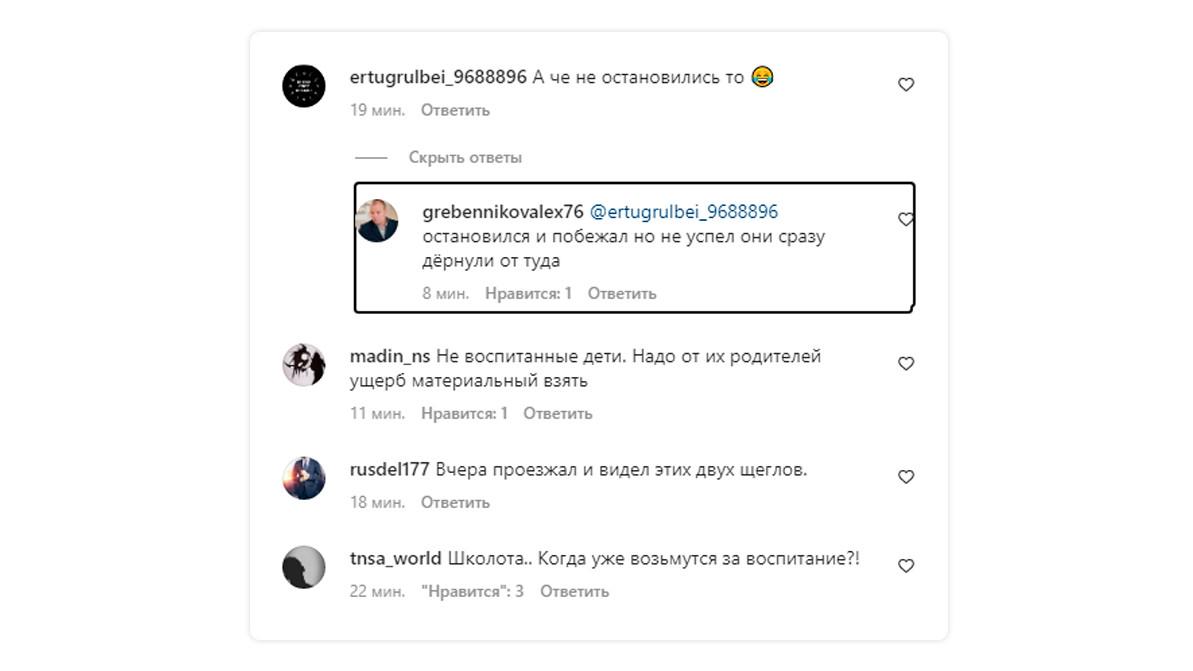Image resolution: width=1193 pixels, height=671 pixels.
Task: Like the reply from grebennikovalex76
Action: click(906, 219)
